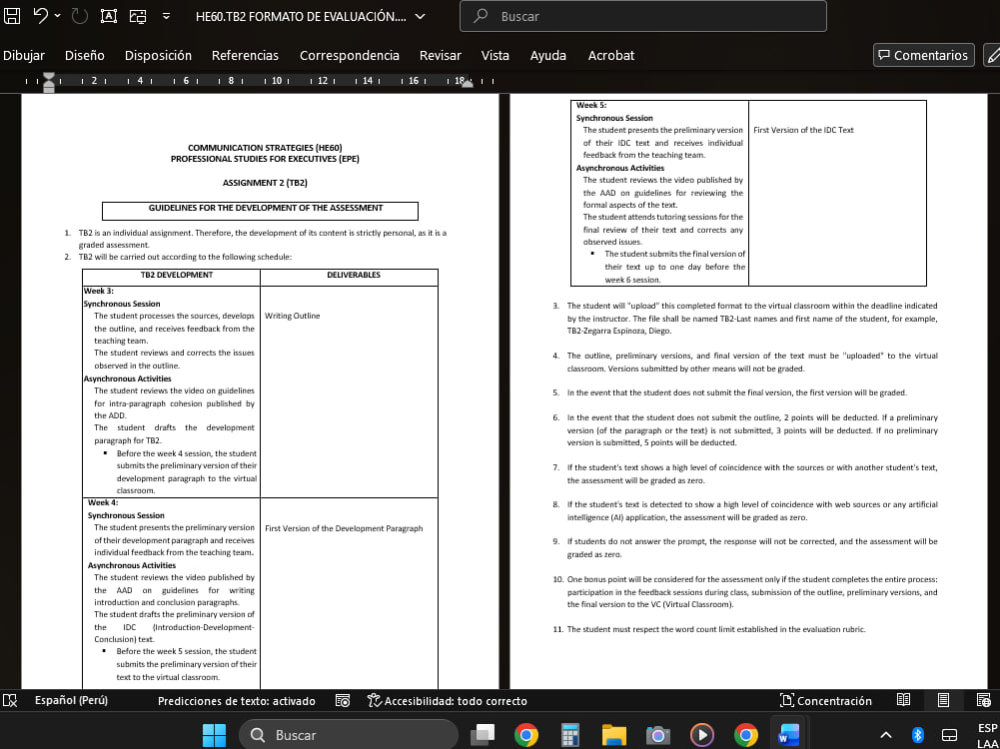Open the Vista tab
The image size is (1000, 749).
(495, 56)
